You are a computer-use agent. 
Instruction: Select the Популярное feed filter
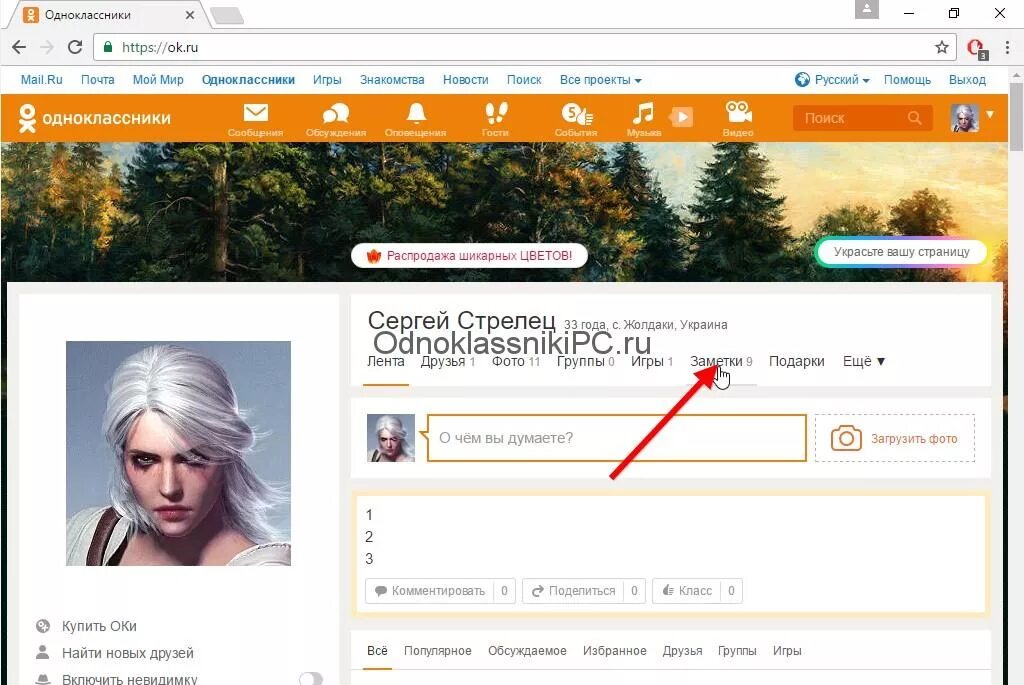438,651
